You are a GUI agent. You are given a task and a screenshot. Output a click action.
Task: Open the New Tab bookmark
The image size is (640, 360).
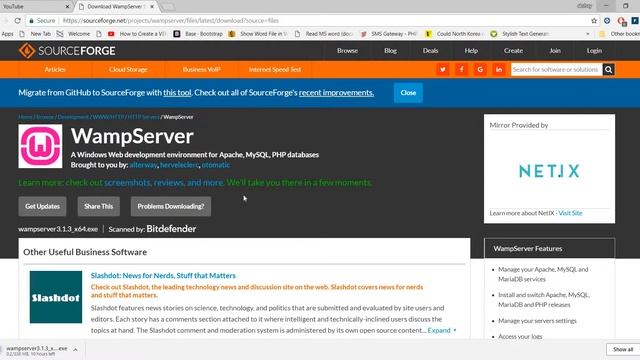(x=36, y=34)
